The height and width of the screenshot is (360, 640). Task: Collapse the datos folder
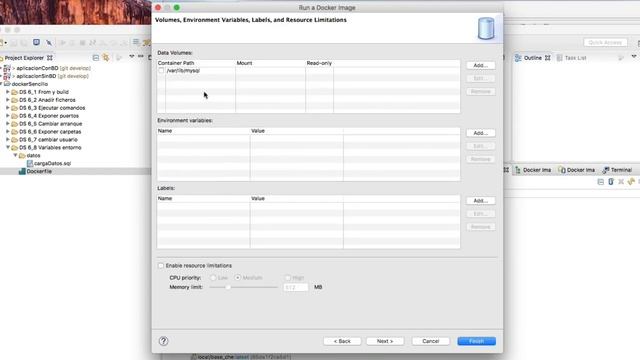click(x=16, y=156)
